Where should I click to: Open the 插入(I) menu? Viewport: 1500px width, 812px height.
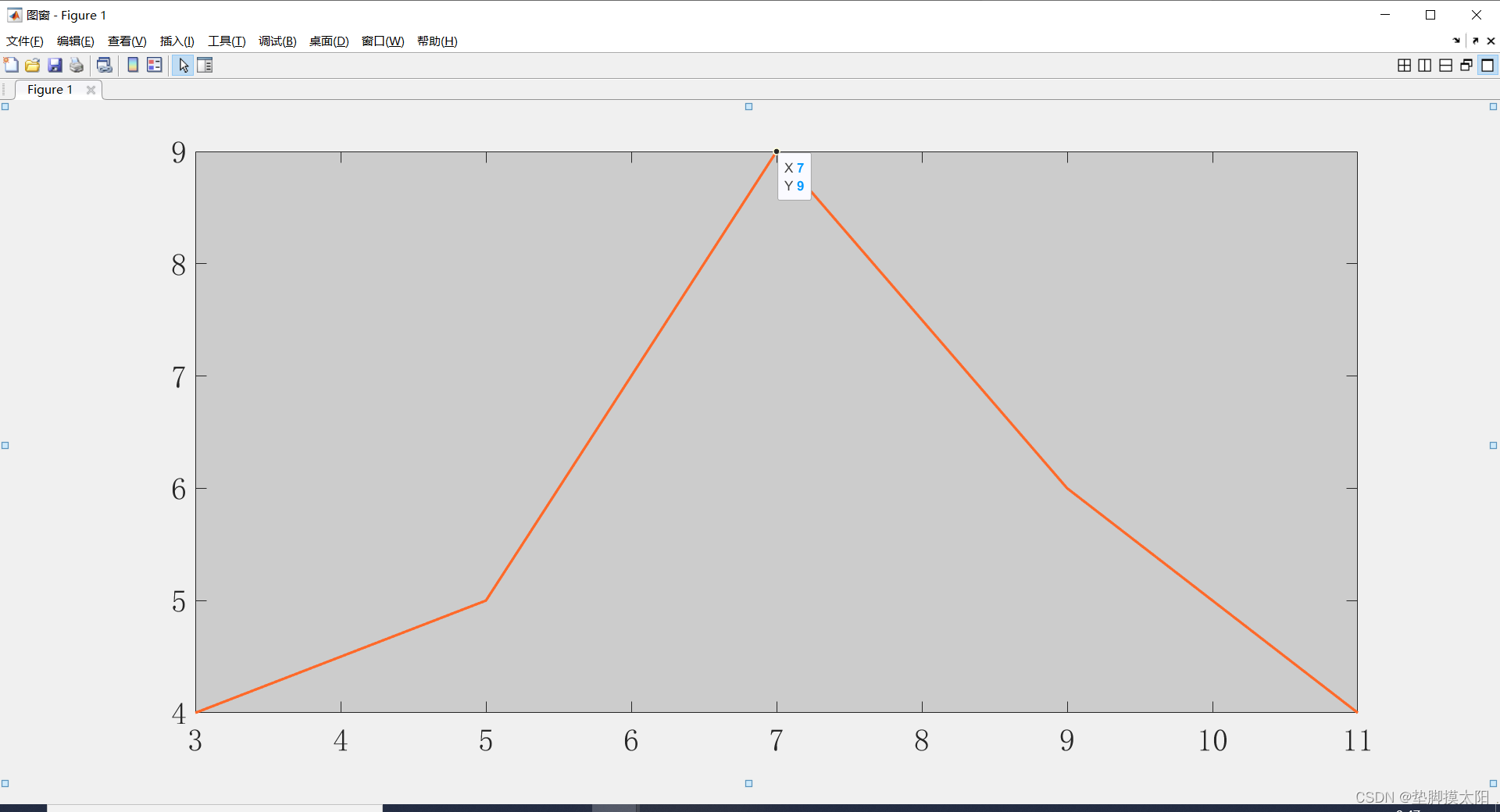[x=177, y=41]
